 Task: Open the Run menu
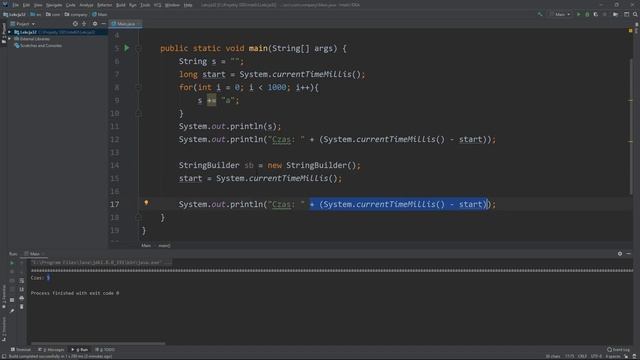click(133, 5)
